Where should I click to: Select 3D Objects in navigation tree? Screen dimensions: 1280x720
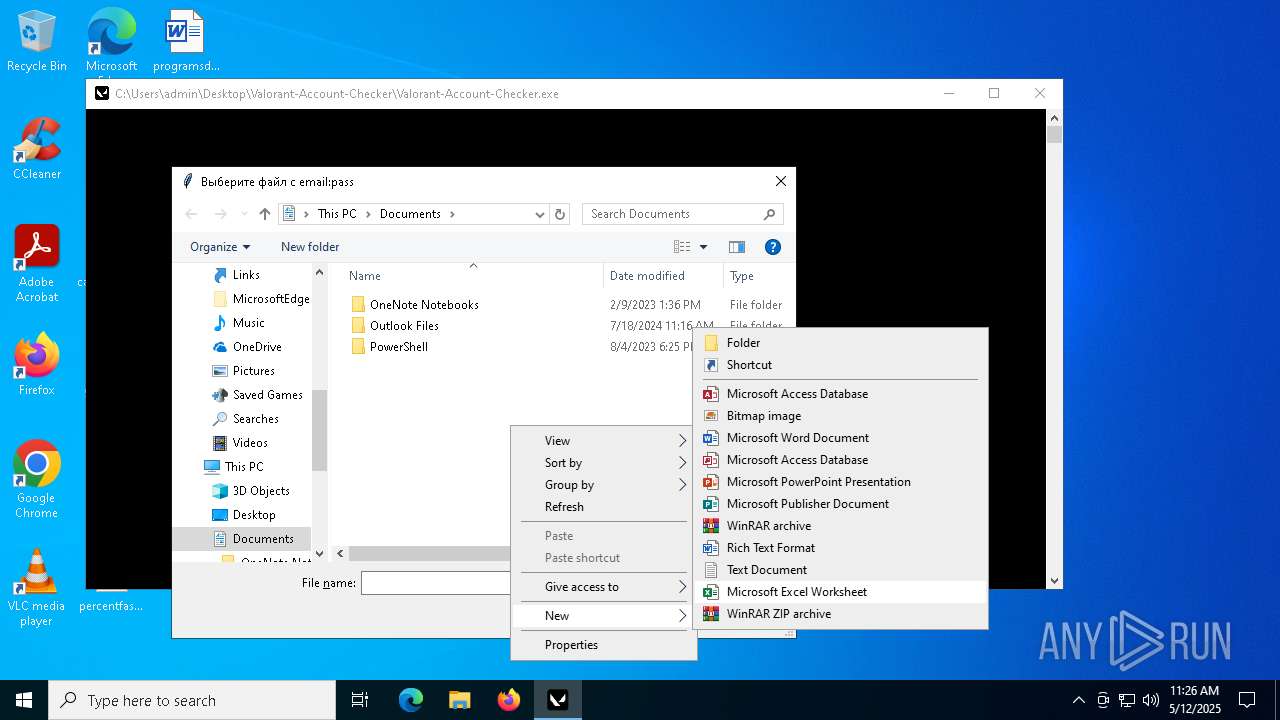261,491
